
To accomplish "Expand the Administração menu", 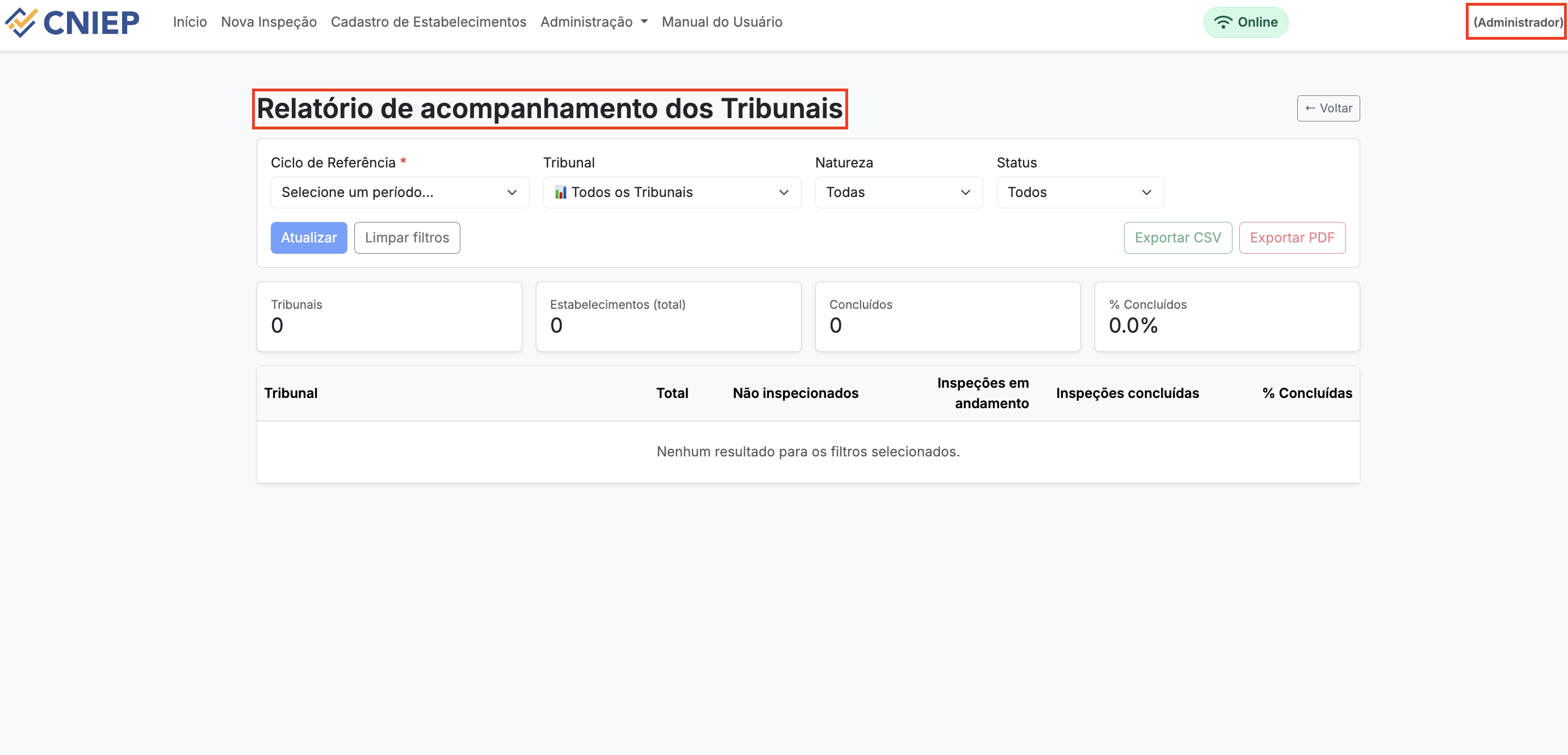I will click(593, 22).
